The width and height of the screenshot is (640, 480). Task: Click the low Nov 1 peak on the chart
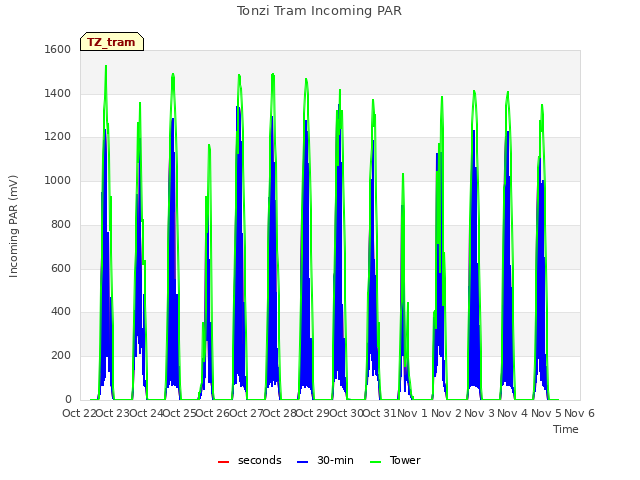click(x=403, y=174)
